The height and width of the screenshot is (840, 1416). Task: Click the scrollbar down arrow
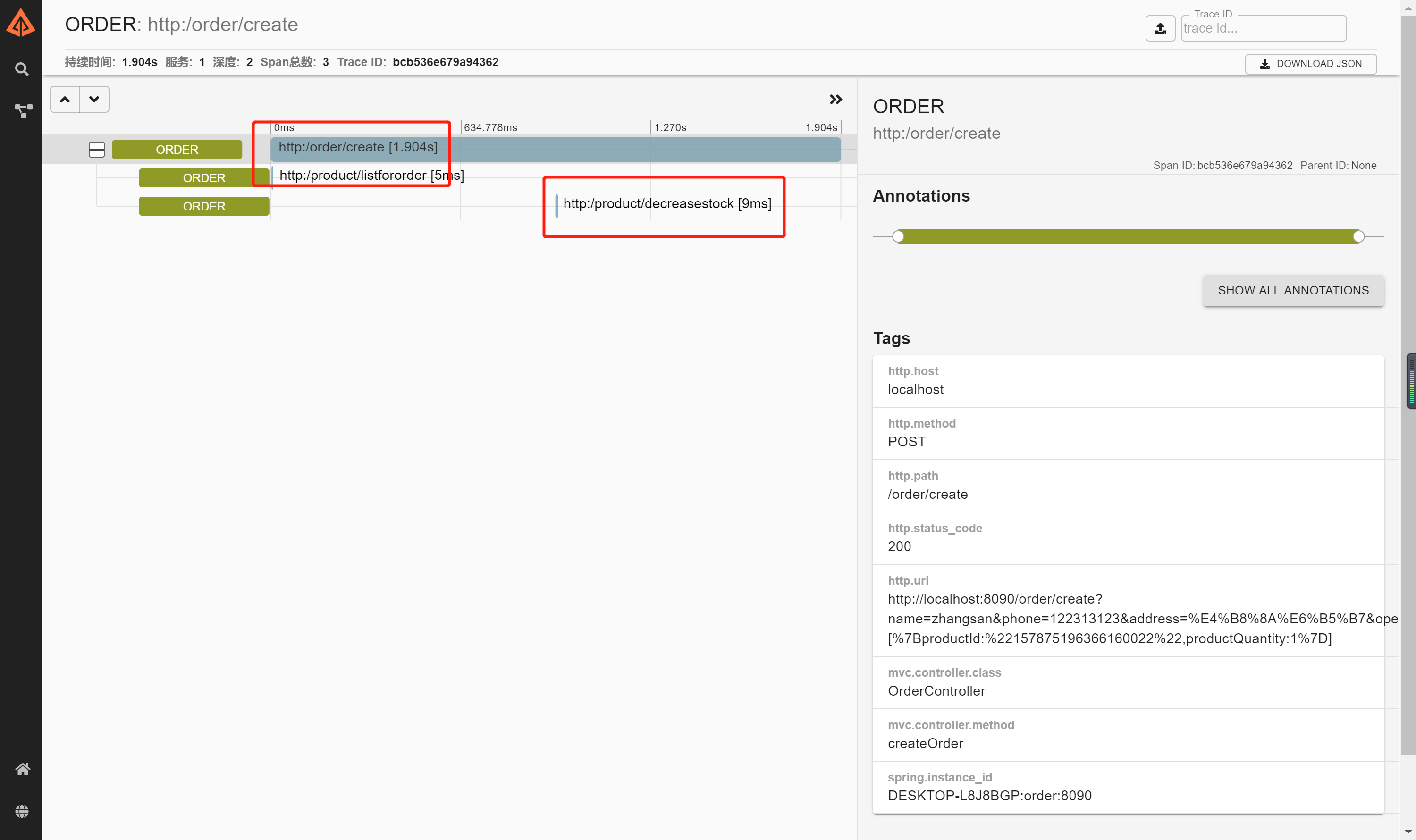(1408, 832)
